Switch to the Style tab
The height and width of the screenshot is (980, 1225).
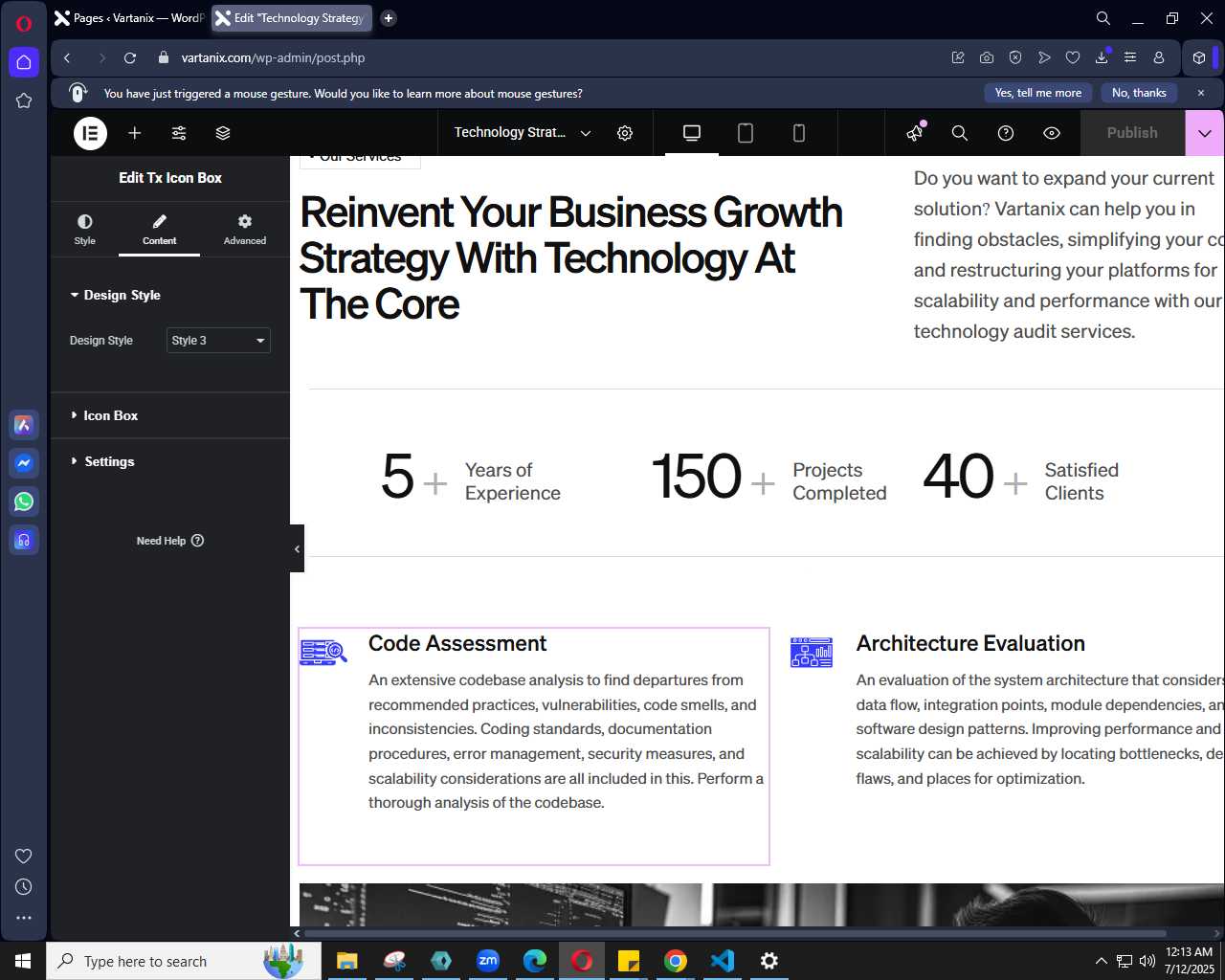pyautogui.click(x=85, y=230)
